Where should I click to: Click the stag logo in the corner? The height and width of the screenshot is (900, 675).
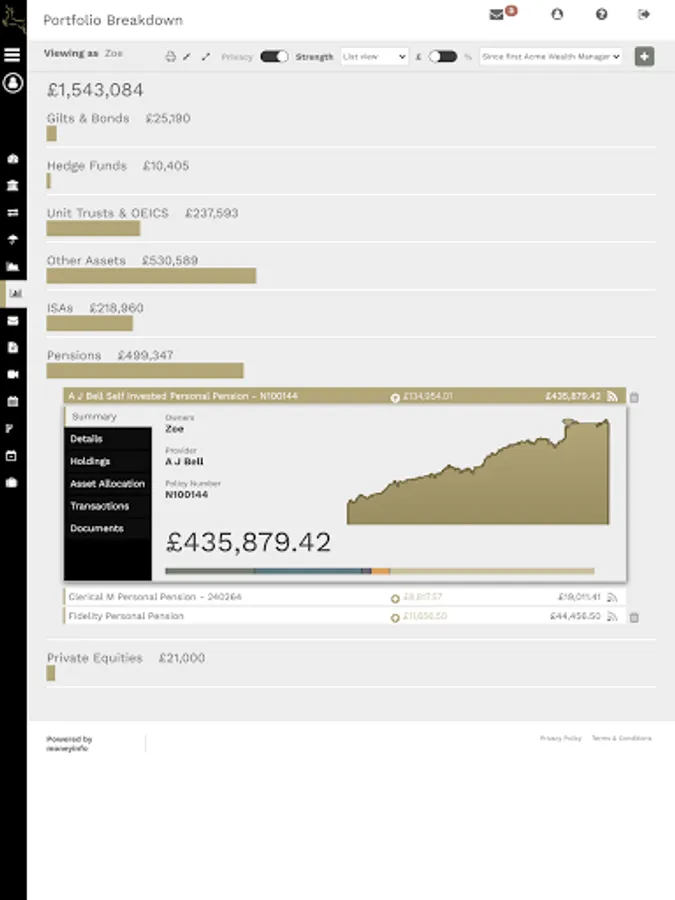pyautogui.click(x=13, y=22)
